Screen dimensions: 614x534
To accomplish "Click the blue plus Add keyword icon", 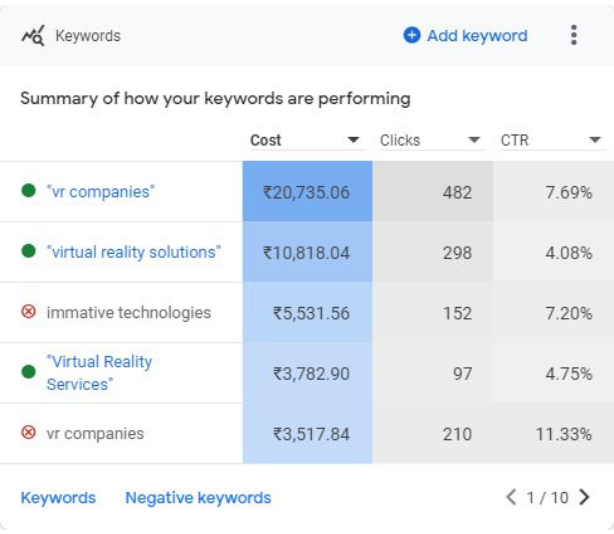I will tap(411, 36).
